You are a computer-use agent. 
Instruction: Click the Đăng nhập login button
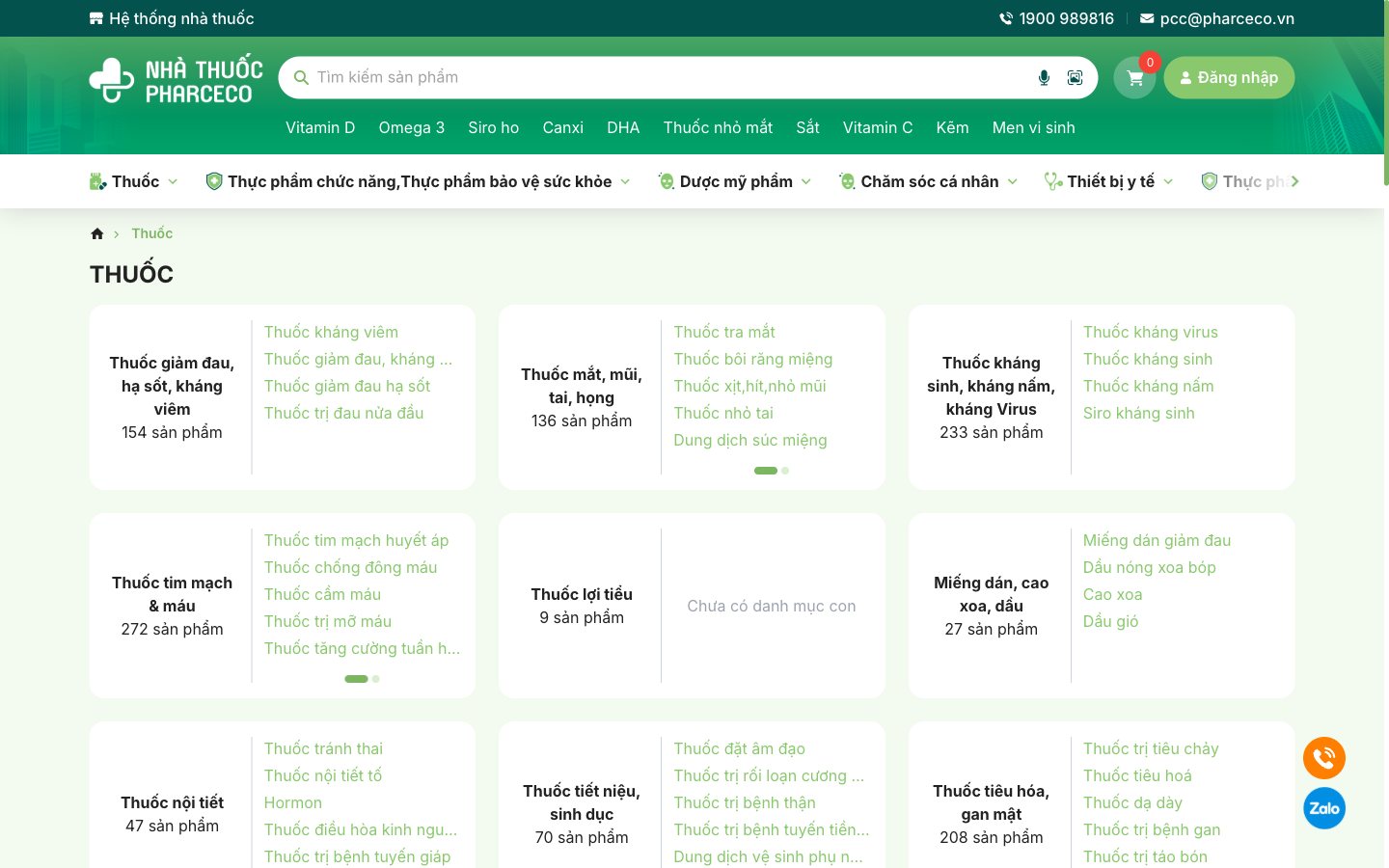tap(1229, 78)
